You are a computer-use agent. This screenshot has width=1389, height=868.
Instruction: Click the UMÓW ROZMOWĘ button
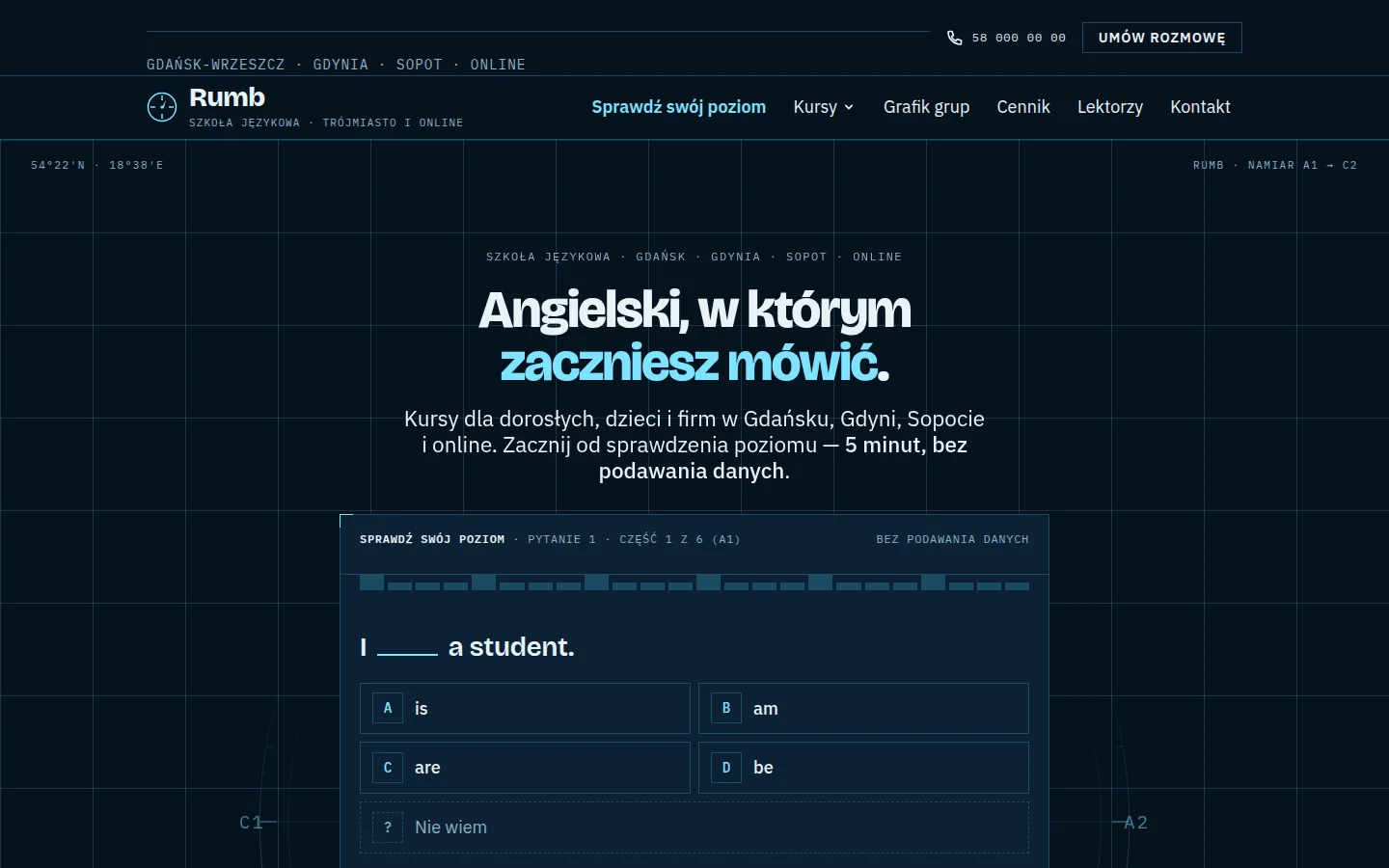1162,38
